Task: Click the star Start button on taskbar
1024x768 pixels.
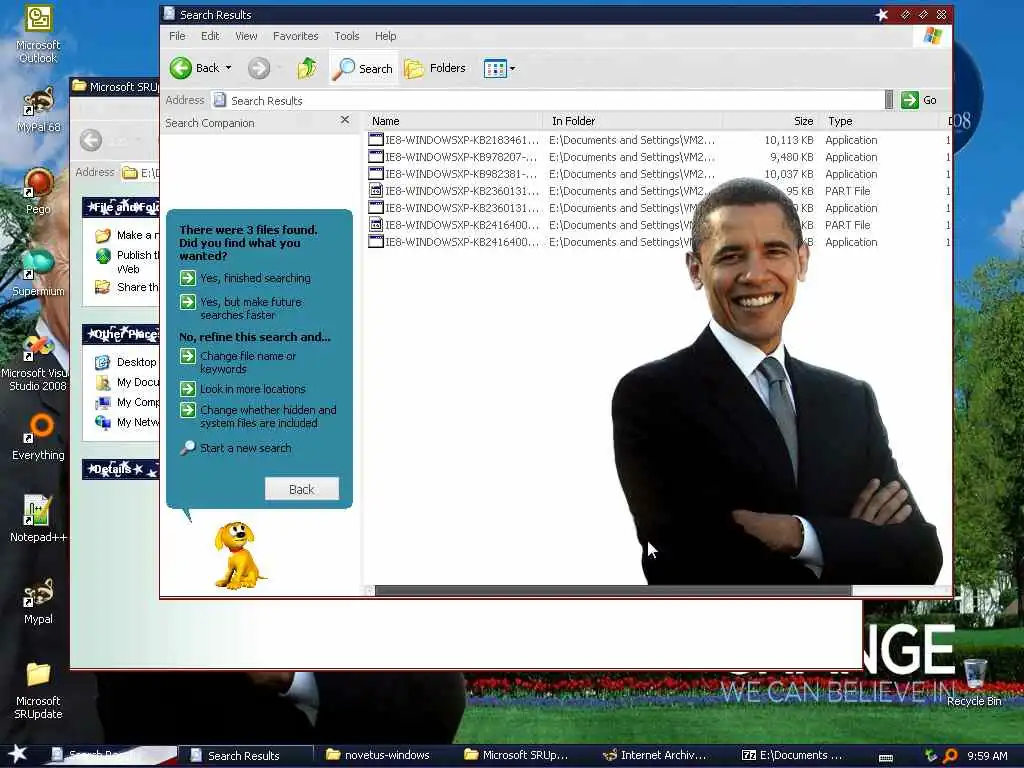Action: [17, 754]
